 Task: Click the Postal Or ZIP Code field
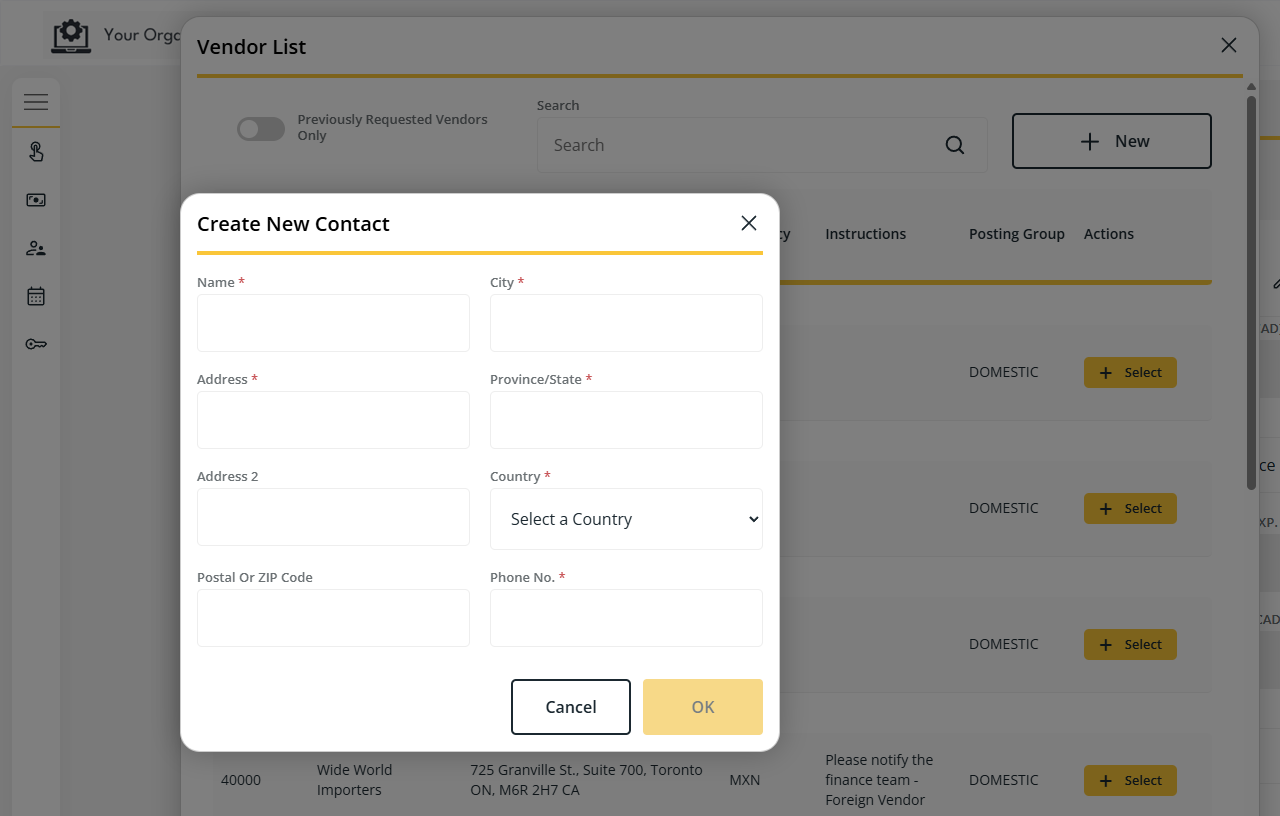coord(333,618)
